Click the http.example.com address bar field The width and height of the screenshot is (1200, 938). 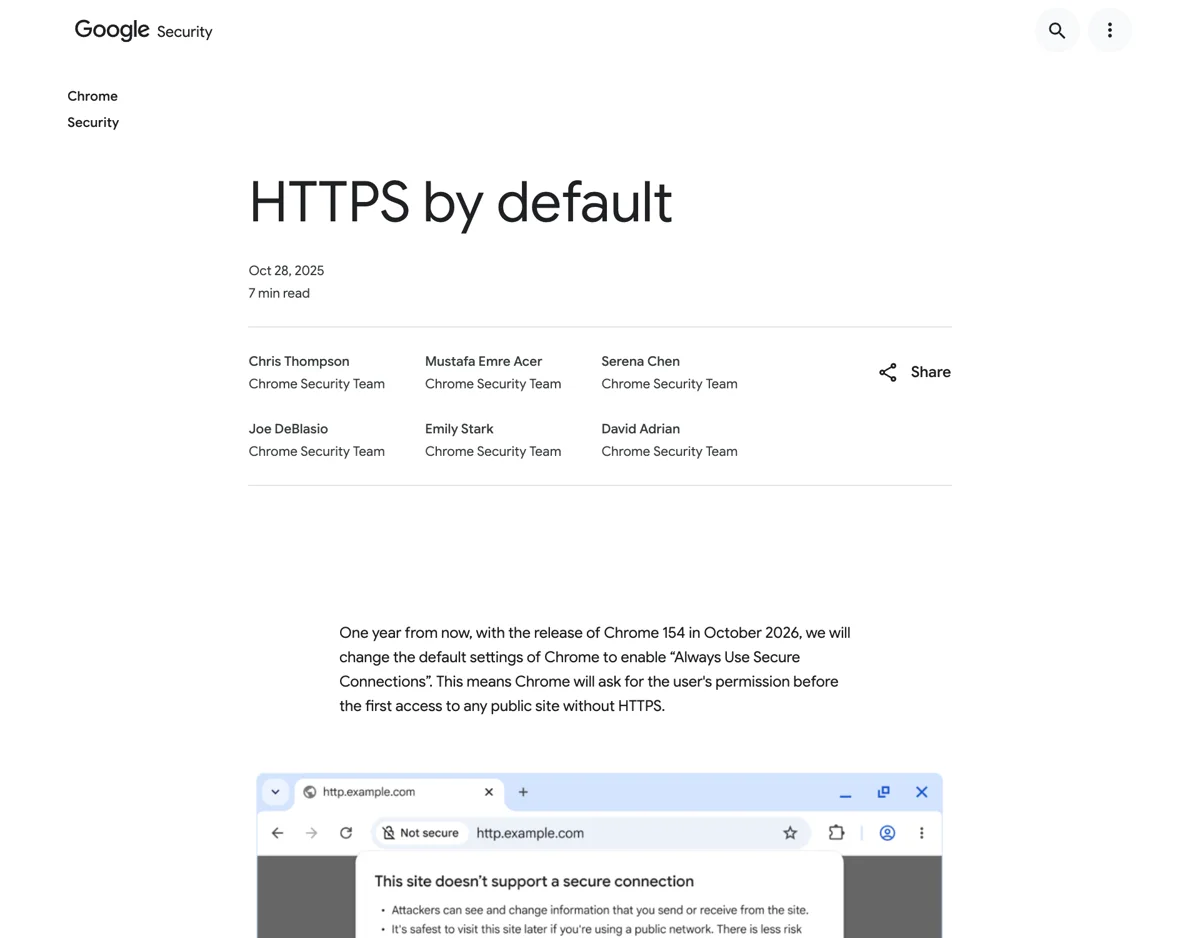pos(590,833)
